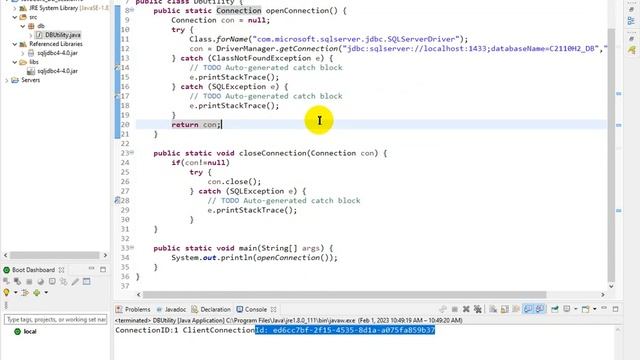Screen dimensions: 640x360
Task: Open dropdown arrow beside green plus icon
Action: [46, 292]
